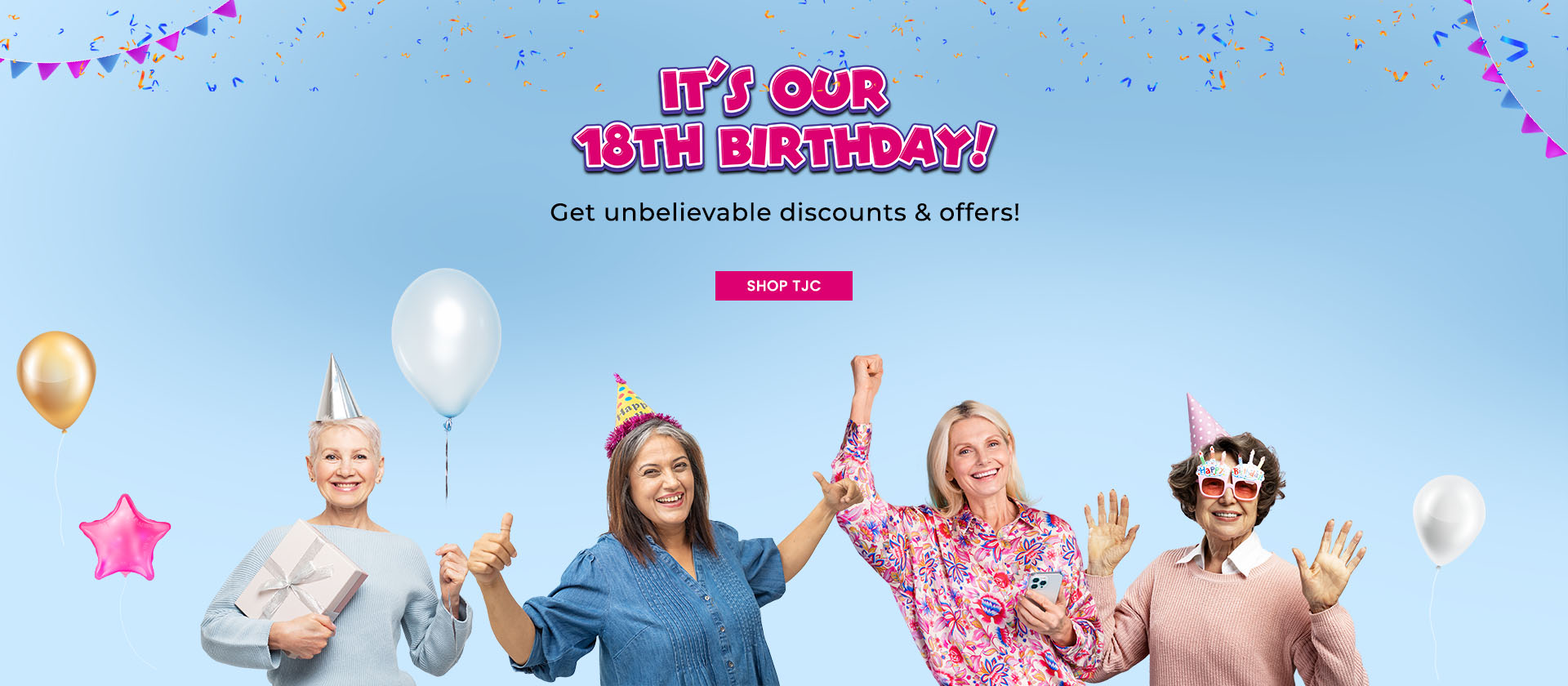Select the small white balloon at far right
1568x686 pixels.
coord(1449,520)
